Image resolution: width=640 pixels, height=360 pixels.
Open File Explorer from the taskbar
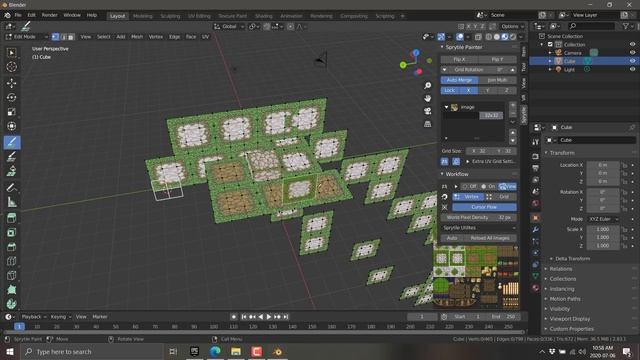236,351
